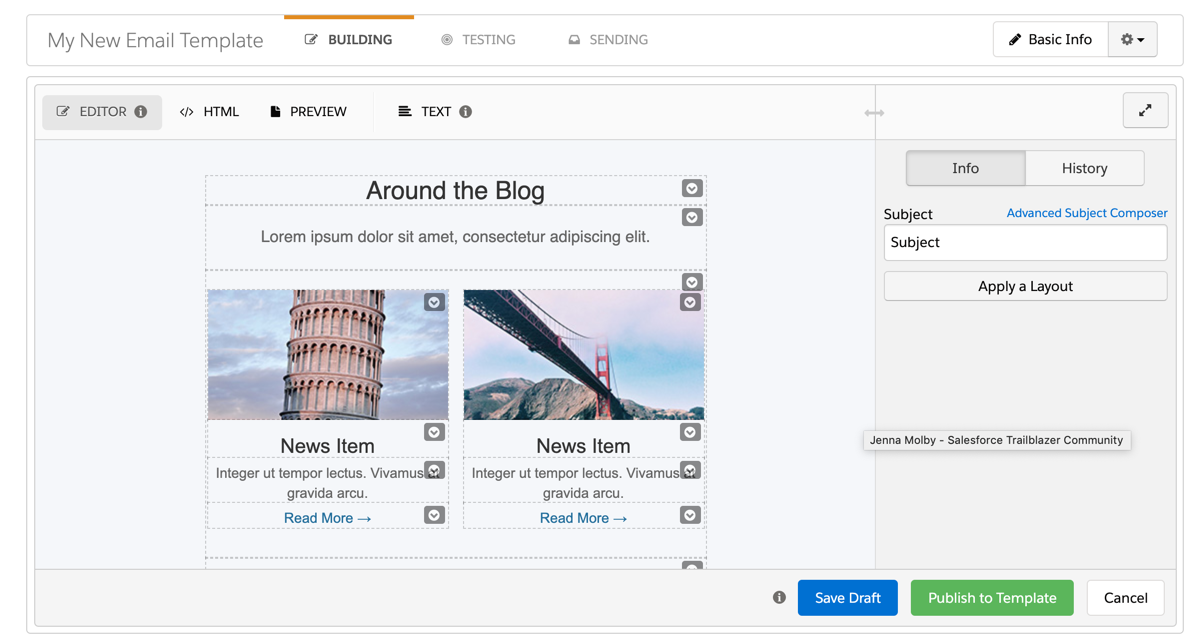
Task: Select the Info toggle in the side panel
Action: coord(965,168)
